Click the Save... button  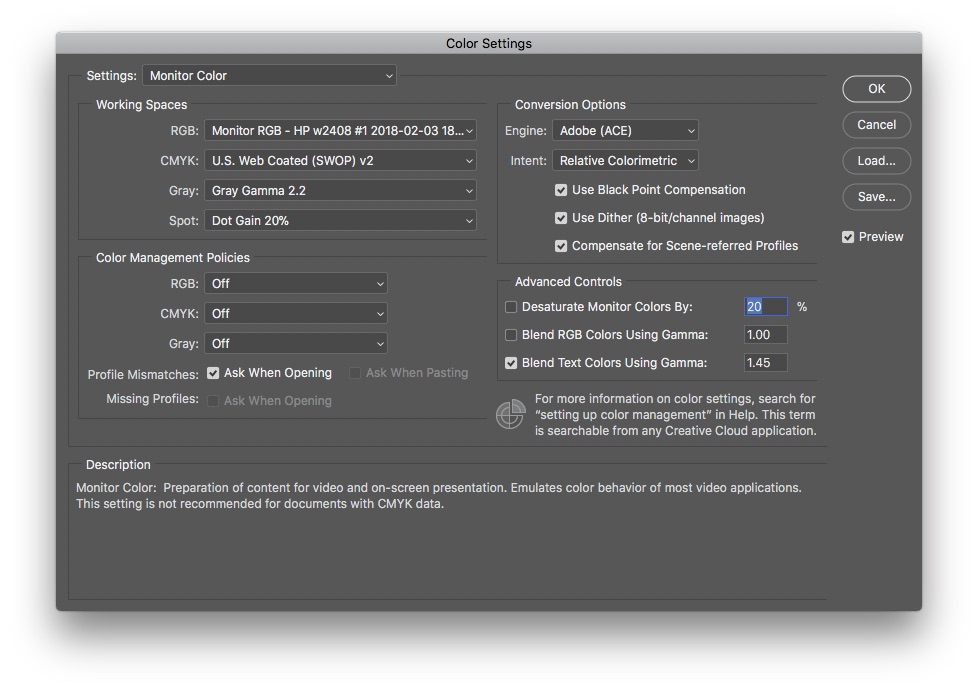point(876,197)
